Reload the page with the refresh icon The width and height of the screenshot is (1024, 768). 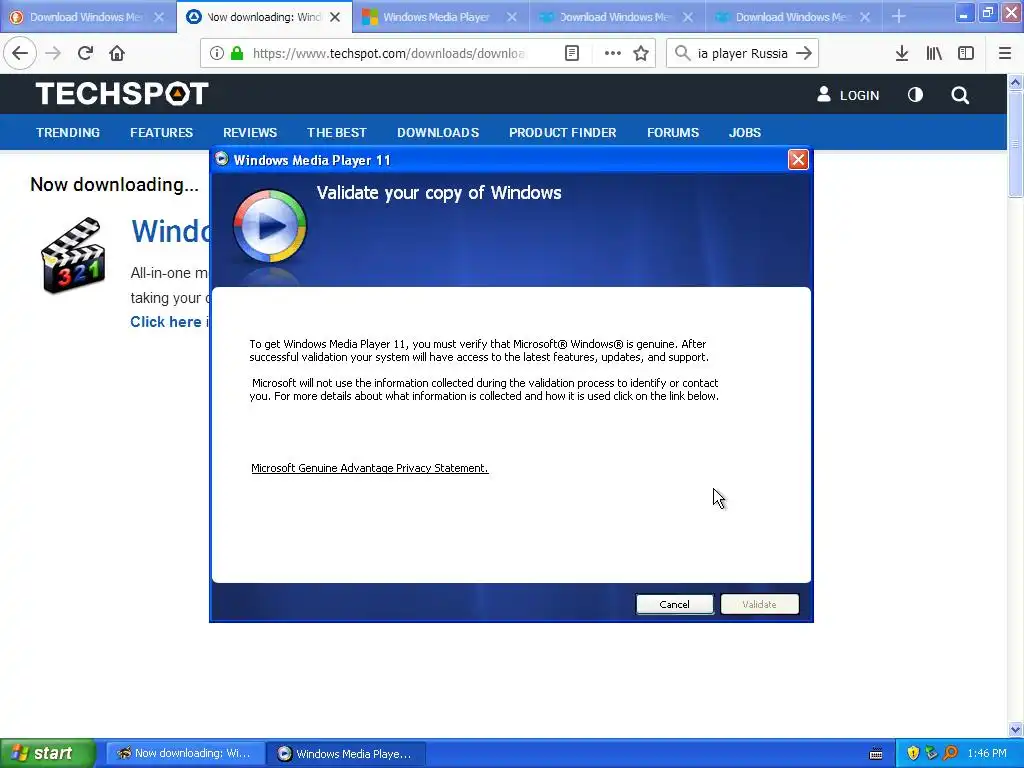tap(85, 54)
